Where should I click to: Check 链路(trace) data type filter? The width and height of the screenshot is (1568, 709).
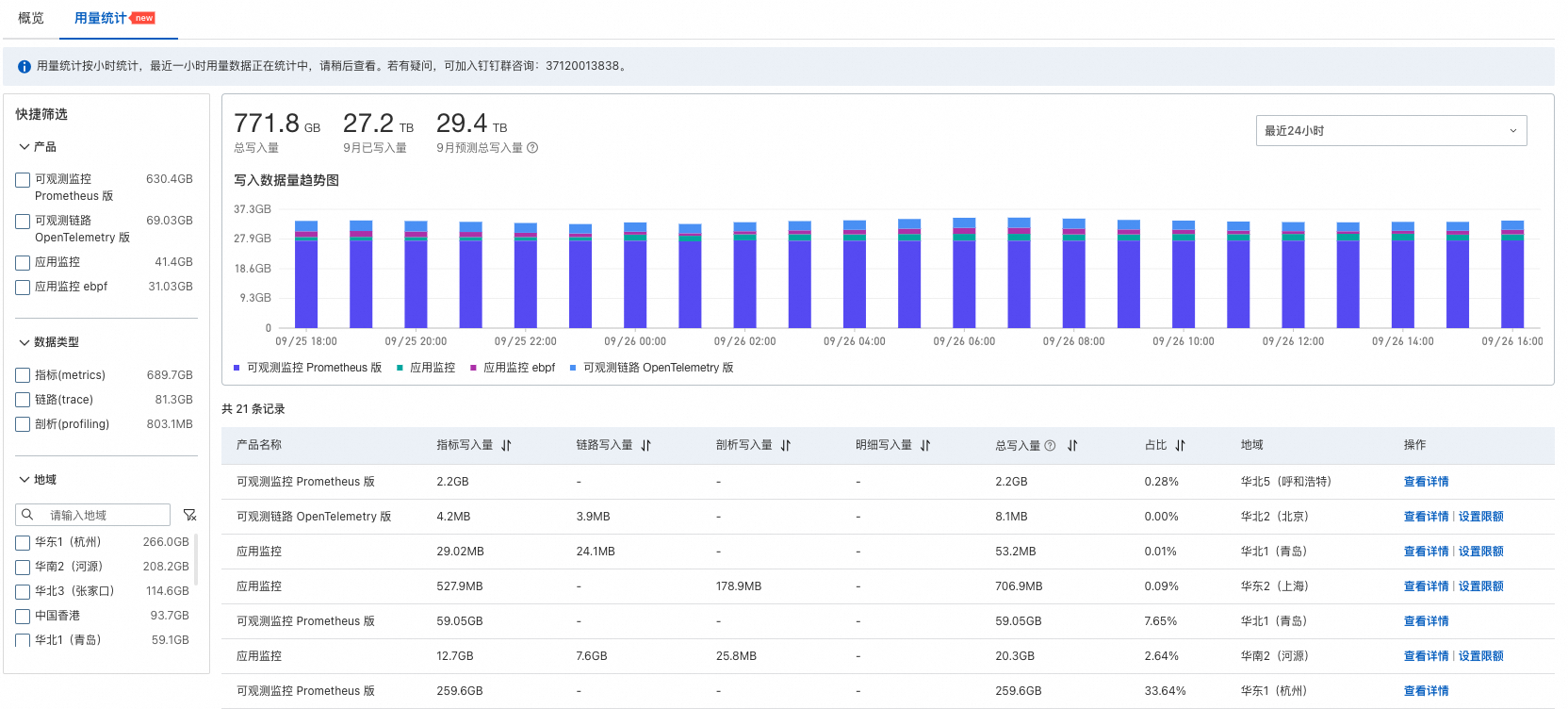coord(23,400)
